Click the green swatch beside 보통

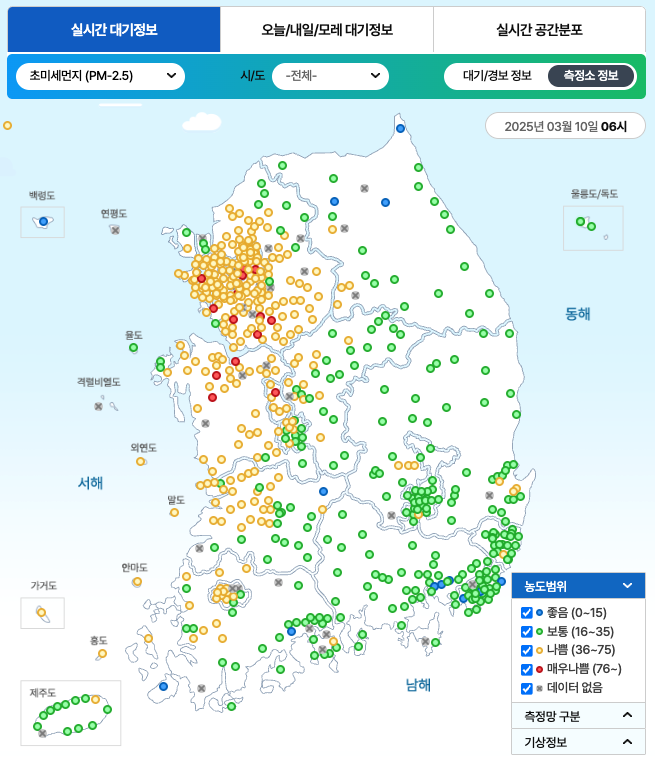pos(539,632)
